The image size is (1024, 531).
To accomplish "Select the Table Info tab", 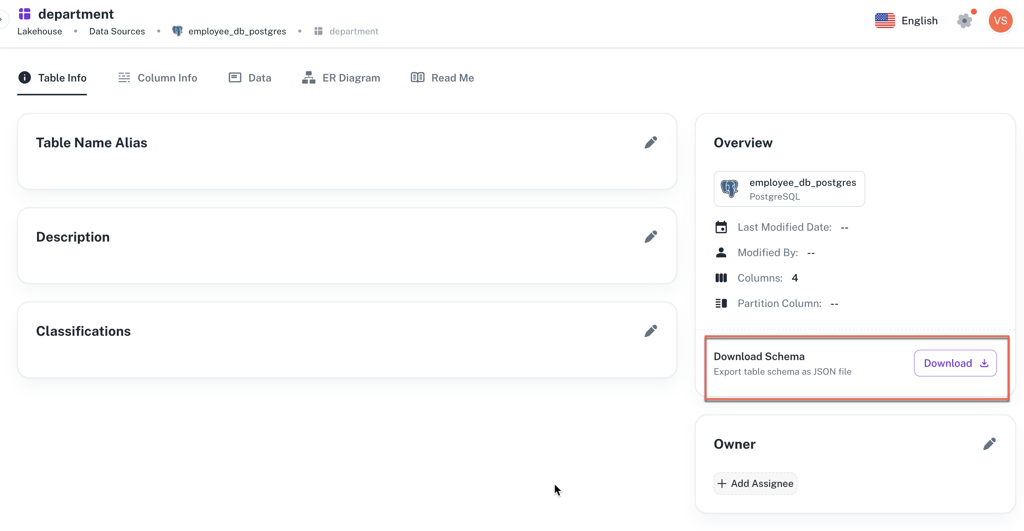I will click(x=52, y=78).
